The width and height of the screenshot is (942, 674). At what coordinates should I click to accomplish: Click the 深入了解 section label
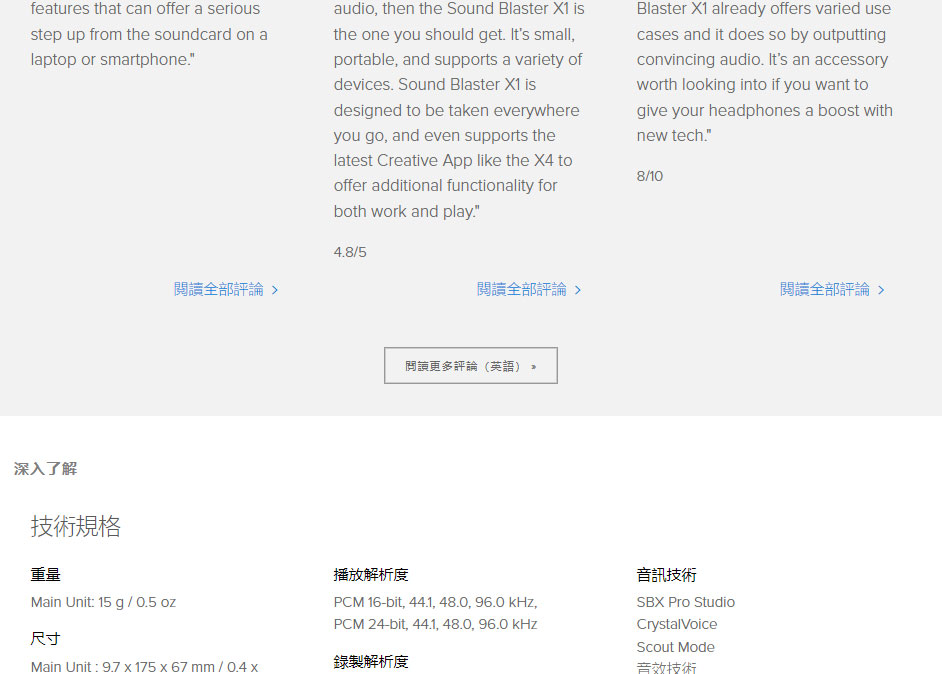pyautogui.click(x=46, y=469)
